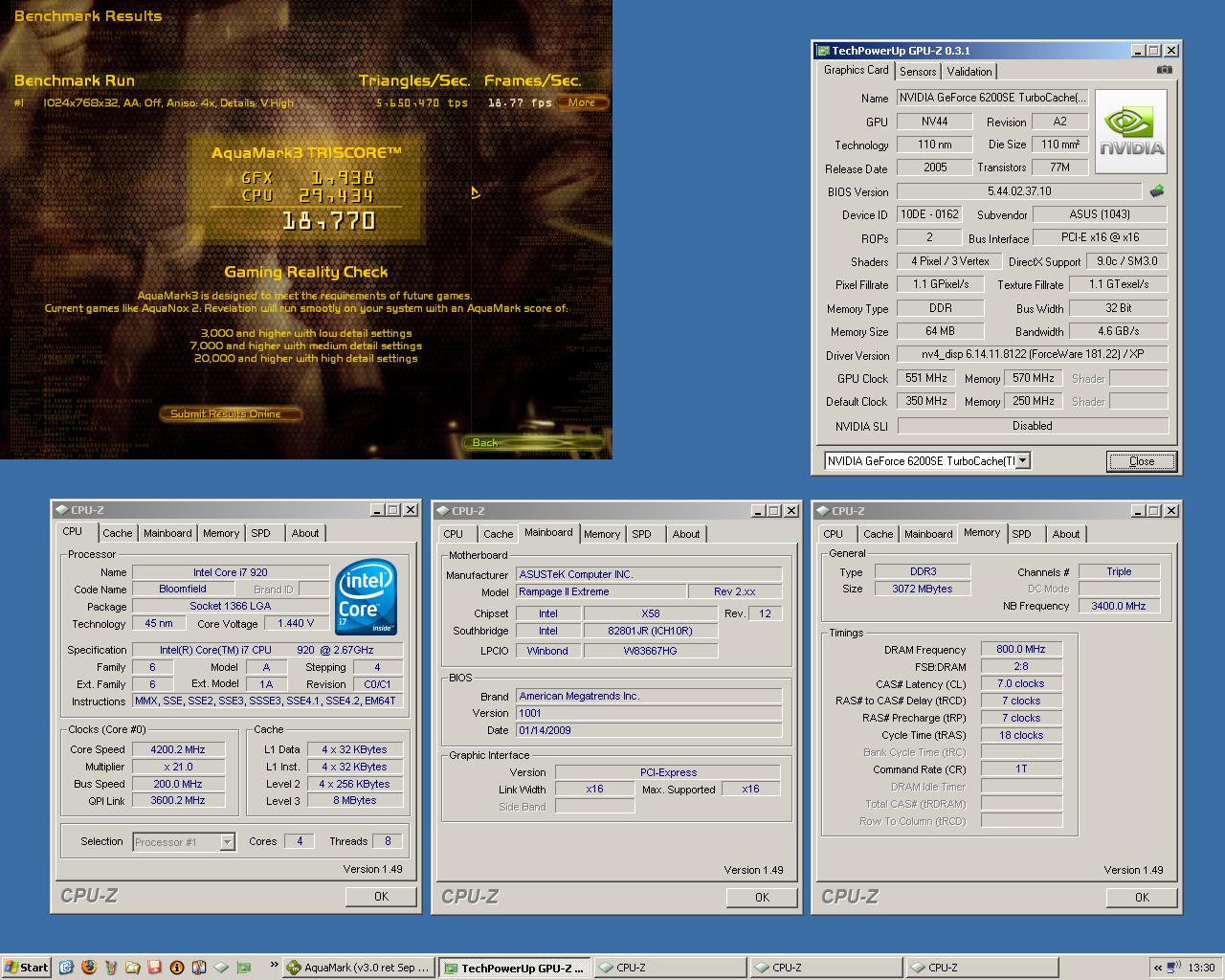Click the DRAM Frequency value 800.0 MHz

1021,650
